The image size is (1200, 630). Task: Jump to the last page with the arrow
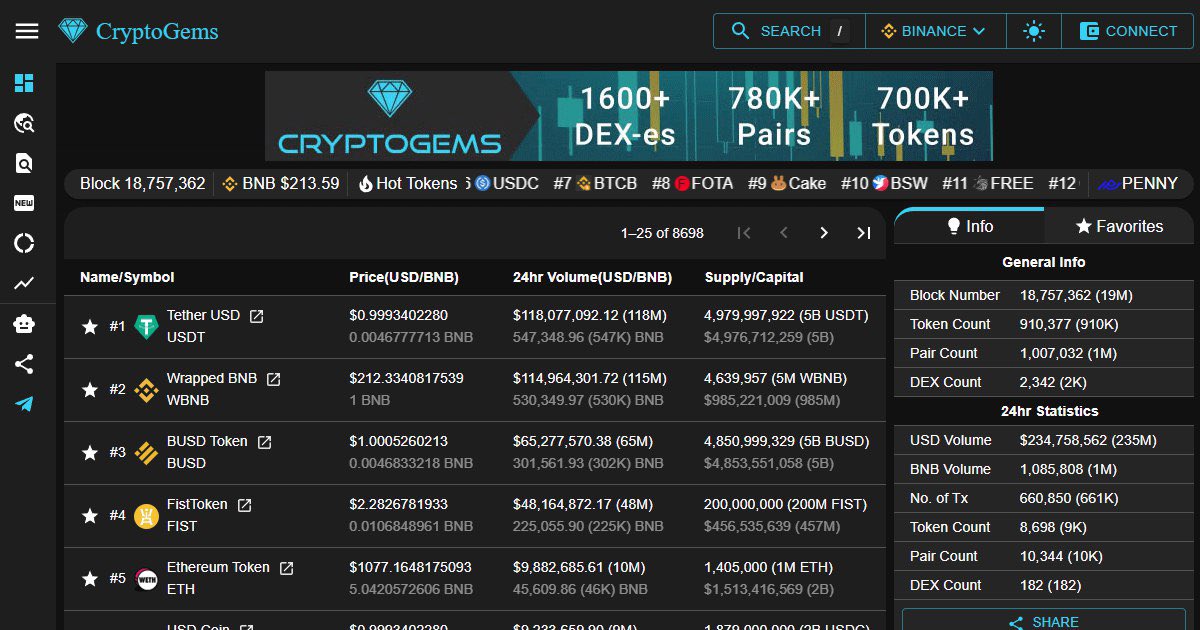click(863, 232)
